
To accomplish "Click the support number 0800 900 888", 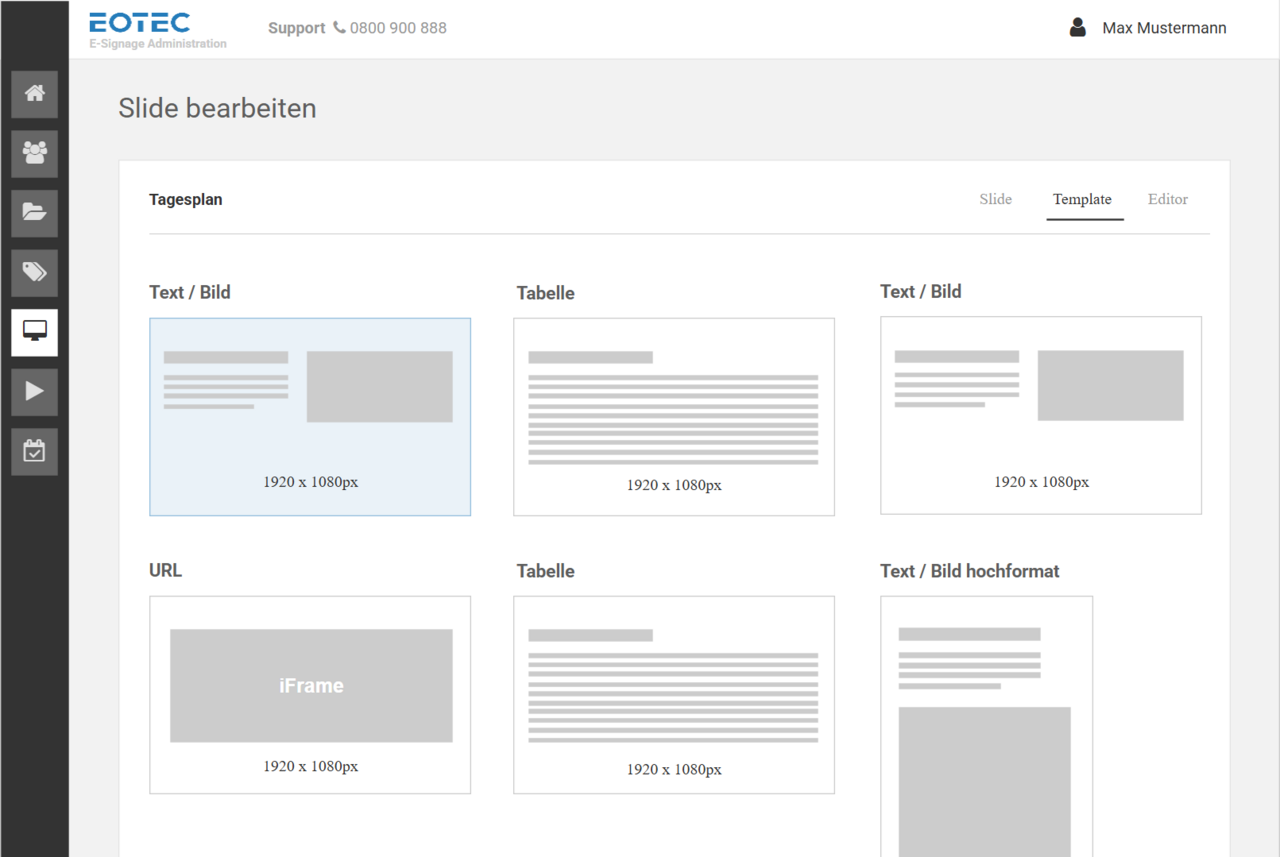I will click(x=398, y=28).
